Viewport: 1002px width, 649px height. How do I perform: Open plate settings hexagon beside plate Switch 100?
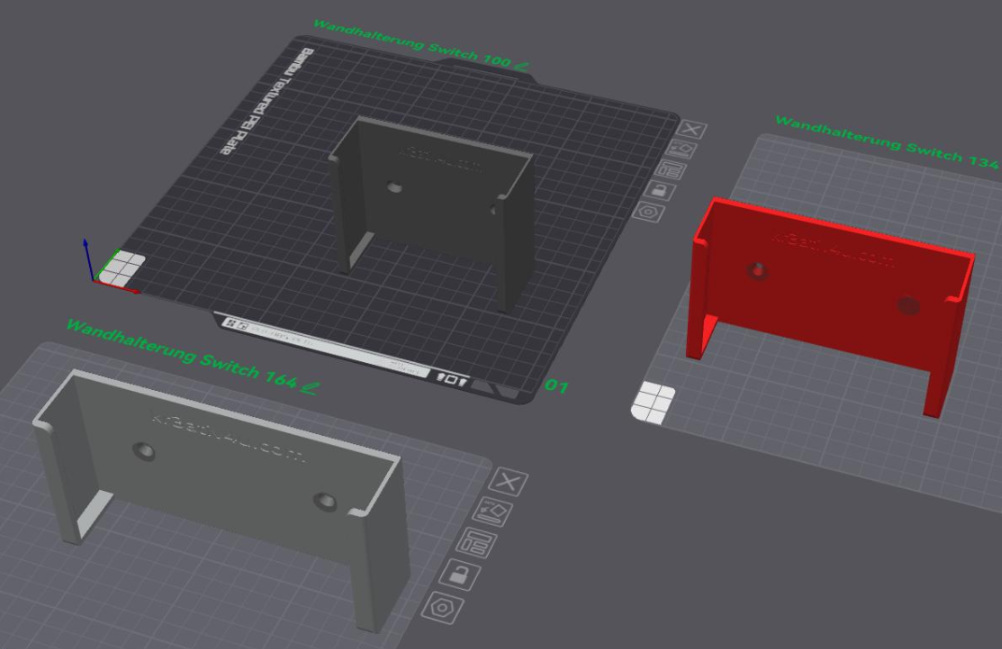(x=647, y=211)
